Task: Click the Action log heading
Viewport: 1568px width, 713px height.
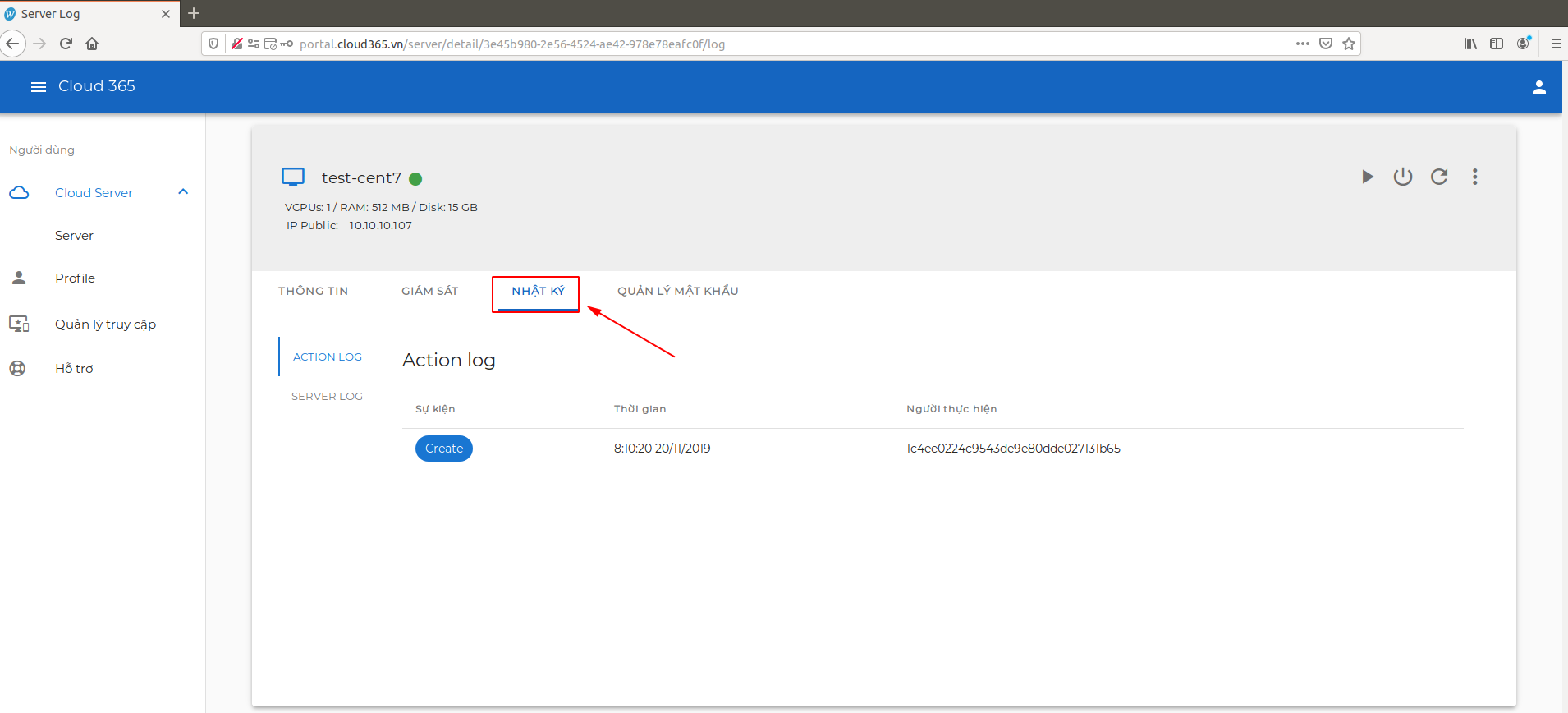Action: coord(449,361)
